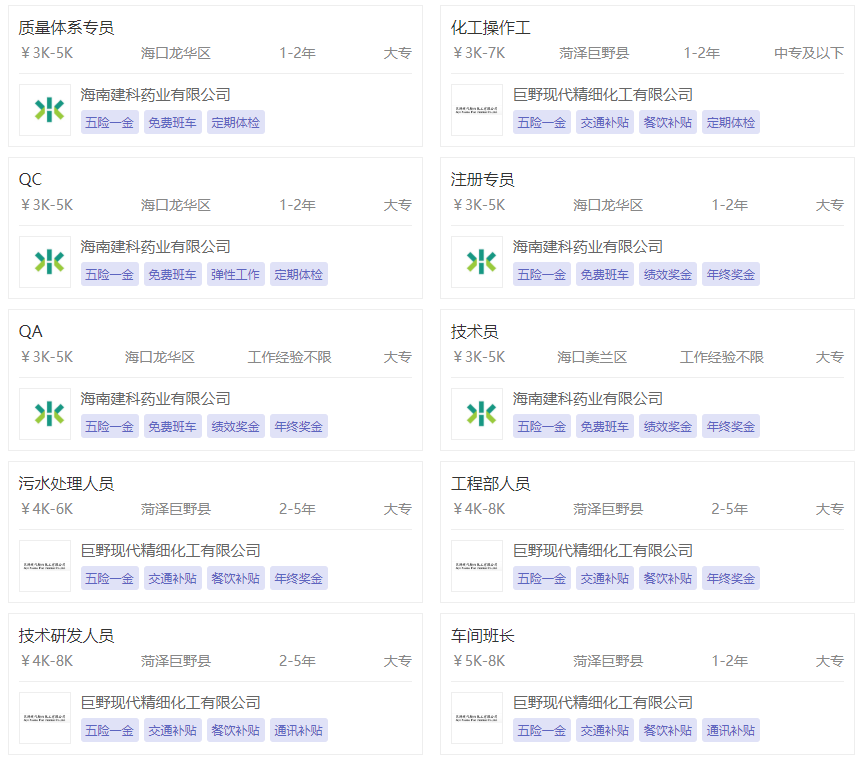This screenshot has height=760, width=859.
Task: Click company logo in 污水处理人员 card
Action: click(45, 566)
